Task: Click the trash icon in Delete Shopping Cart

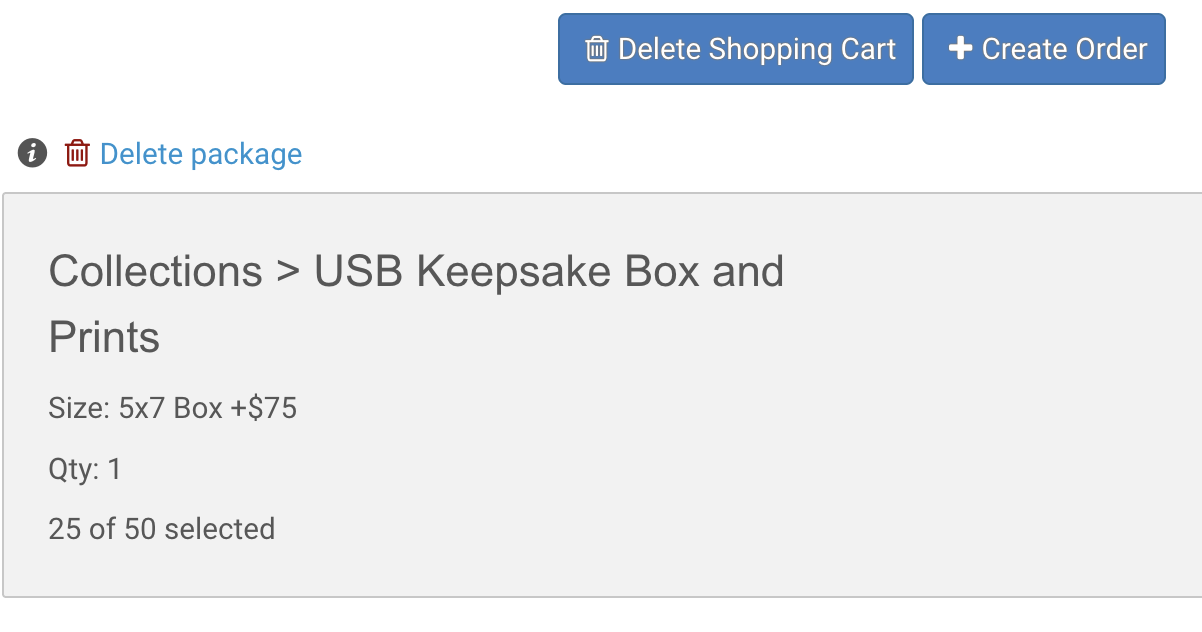Action: [x=596, y=49]
